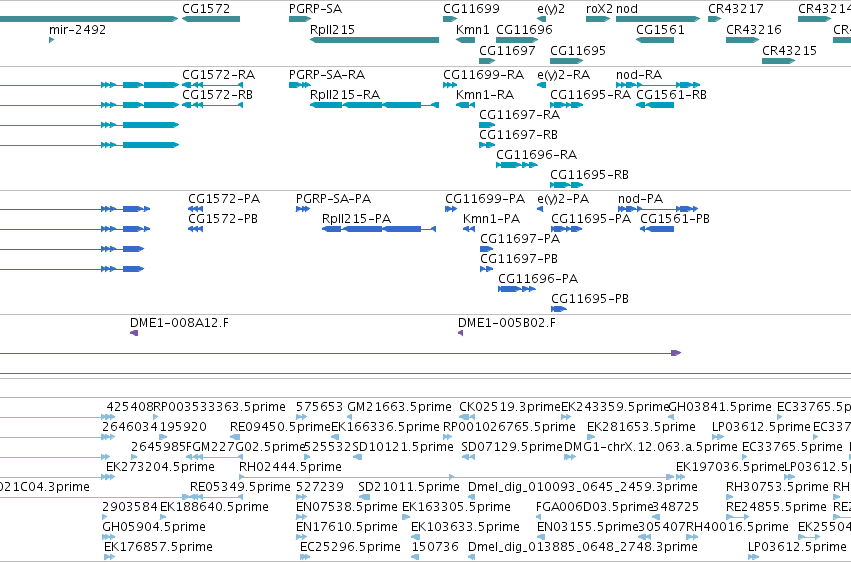Click transcript CG11697-RA
Image resolution: width=851 pixels, height=562 pixels.
[x=487, y=125]
